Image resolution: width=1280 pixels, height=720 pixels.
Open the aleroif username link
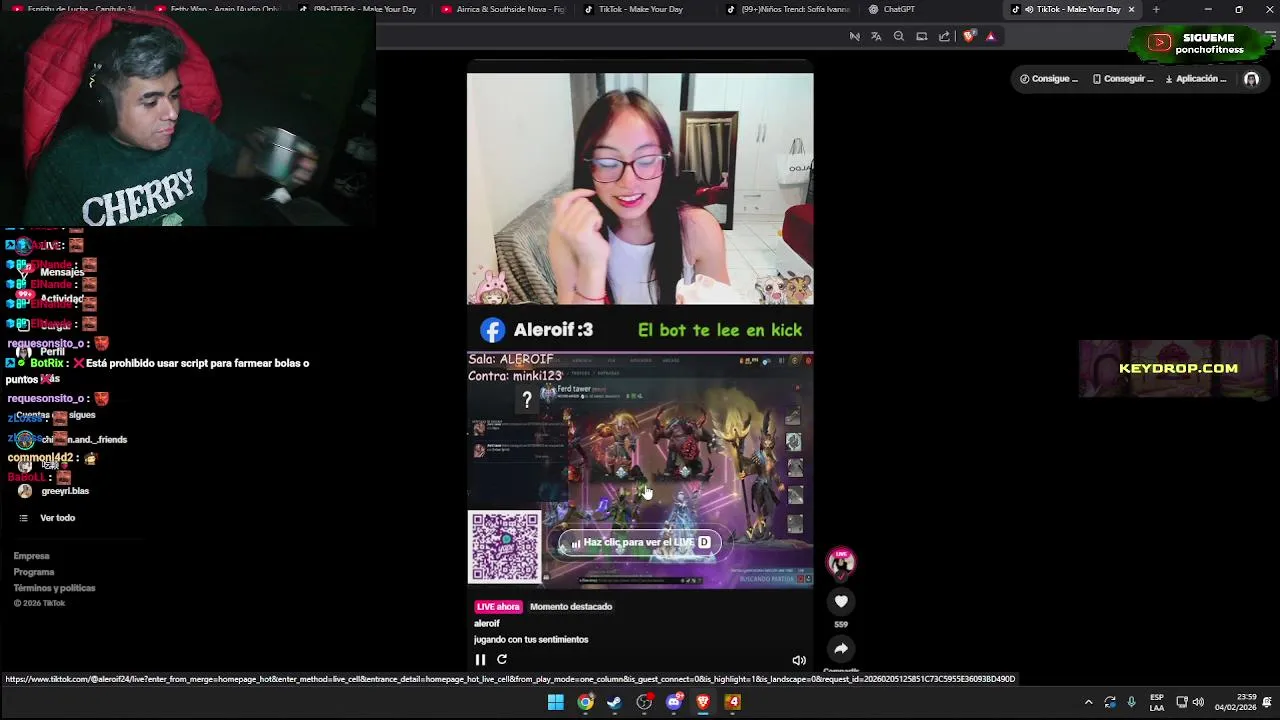[487, 623]
